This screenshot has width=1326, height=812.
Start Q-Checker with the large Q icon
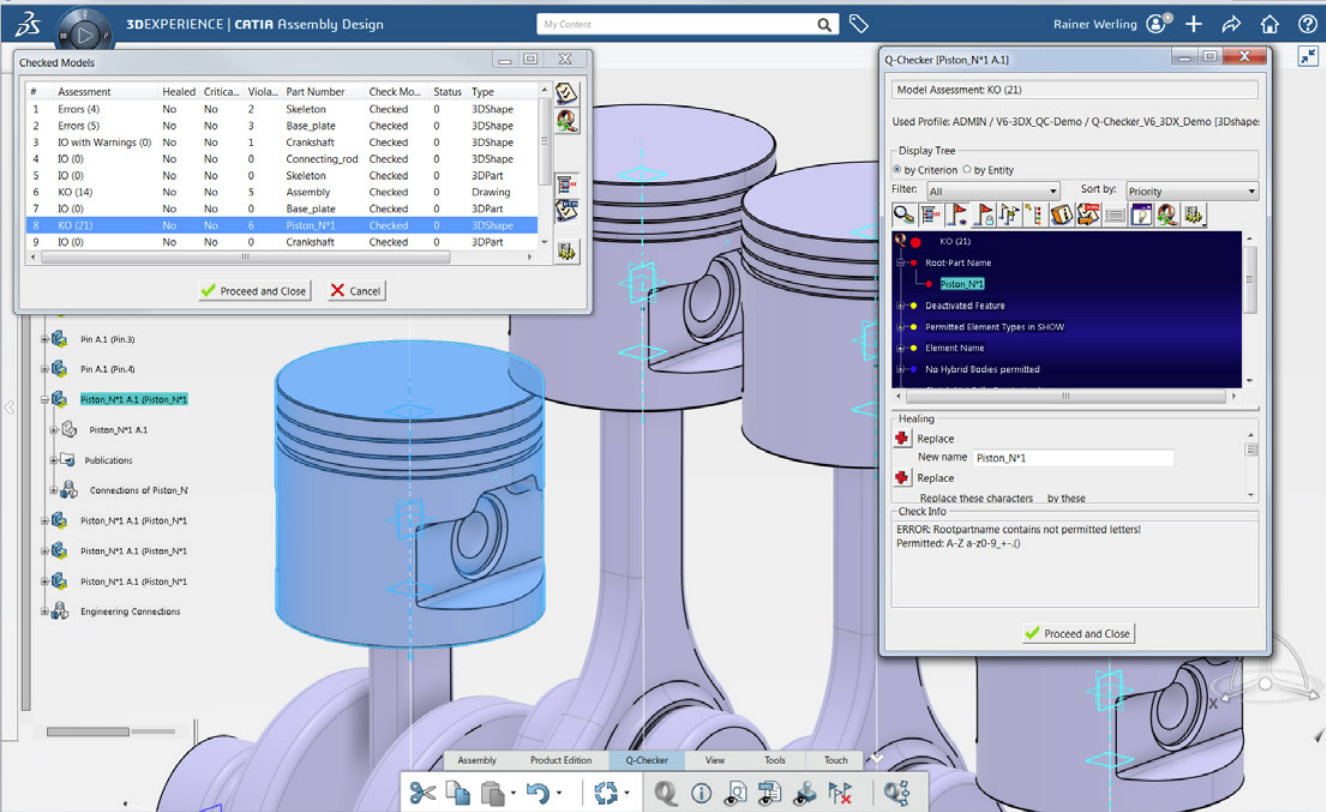coord(666,793)
